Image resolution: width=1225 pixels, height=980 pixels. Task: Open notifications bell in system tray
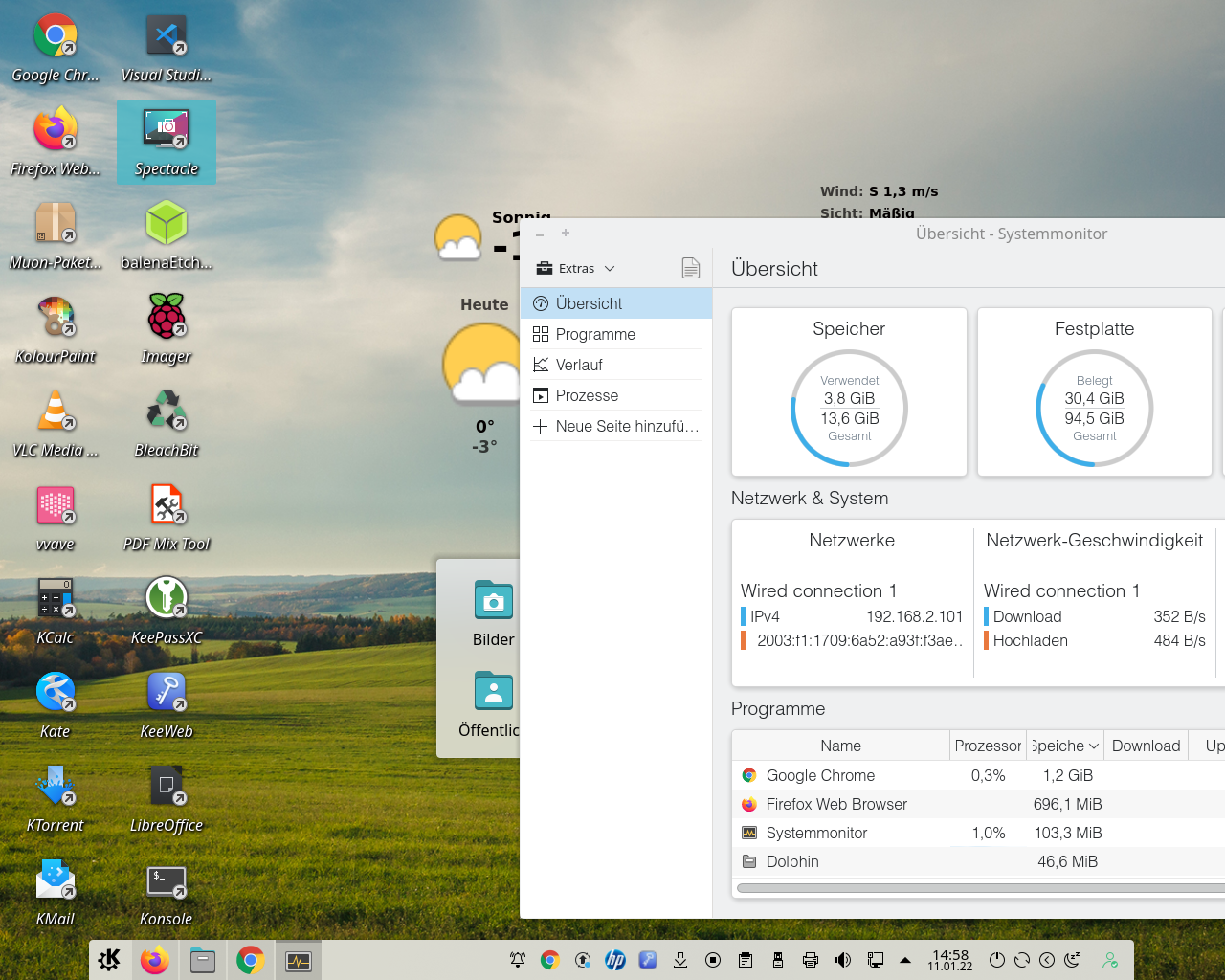pos(518,960)
